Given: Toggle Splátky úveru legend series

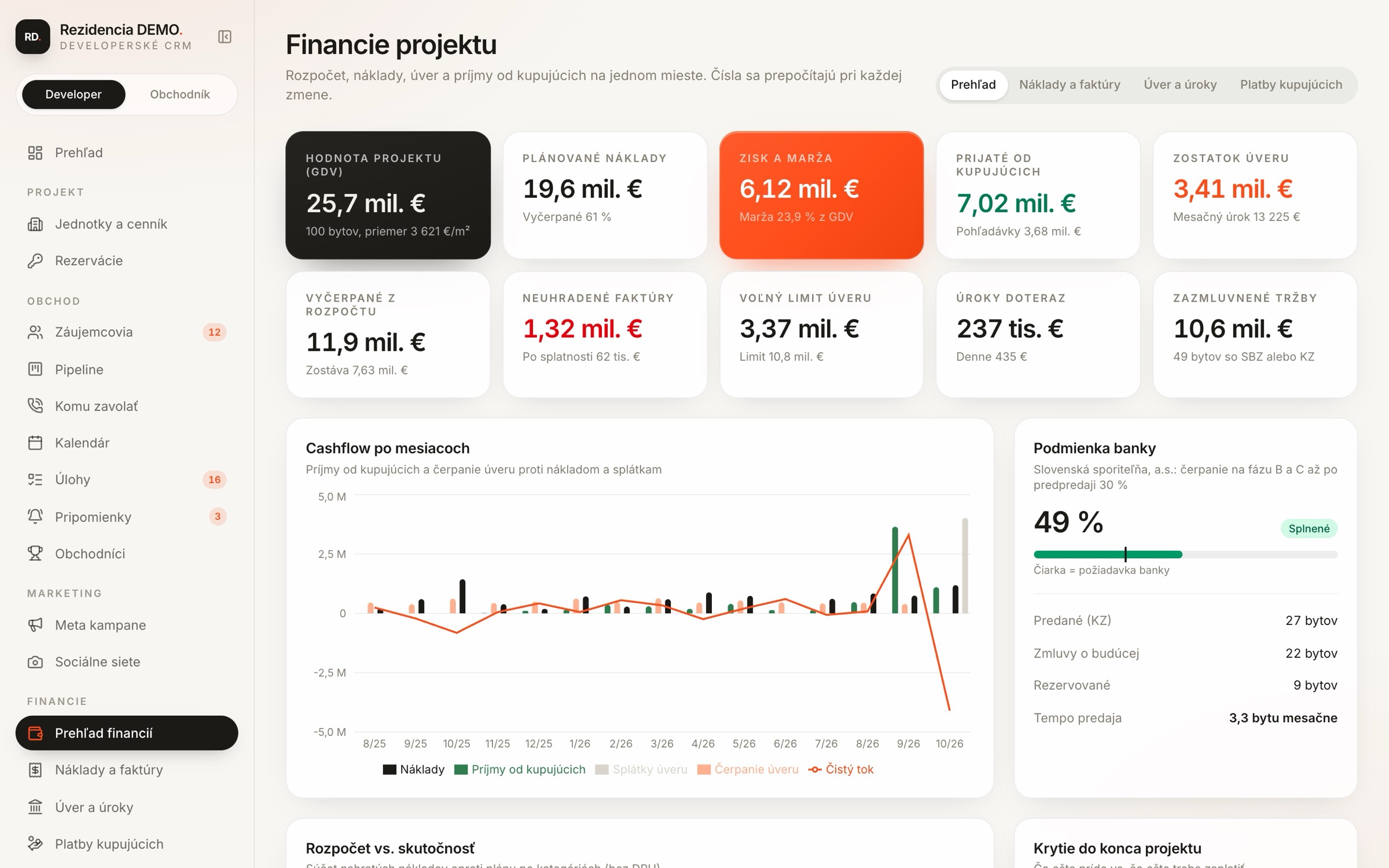Looking at the screenshot, I should coord(641,770).
